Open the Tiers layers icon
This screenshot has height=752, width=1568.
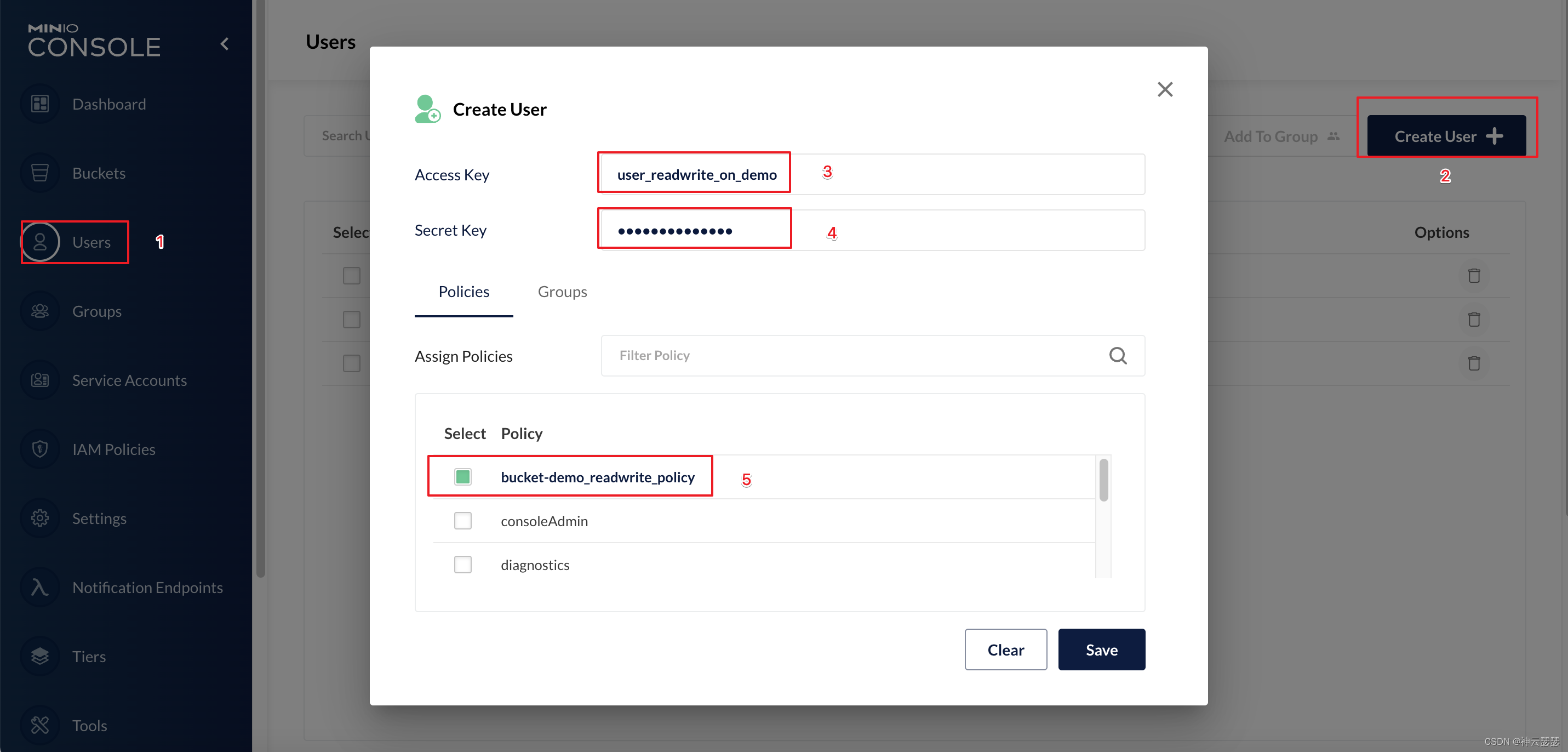[x=40, y=657]
